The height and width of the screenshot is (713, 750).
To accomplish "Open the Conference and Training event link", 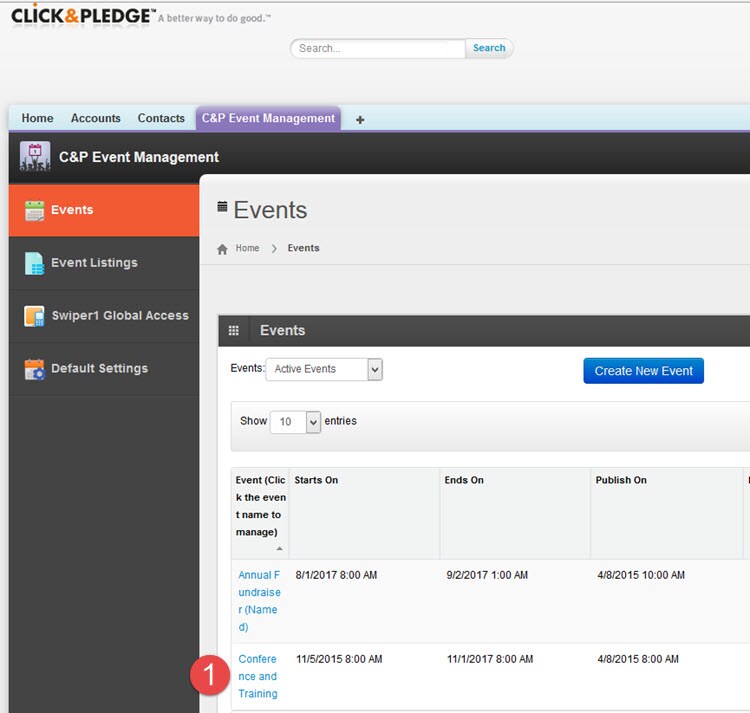I will 258,676.
